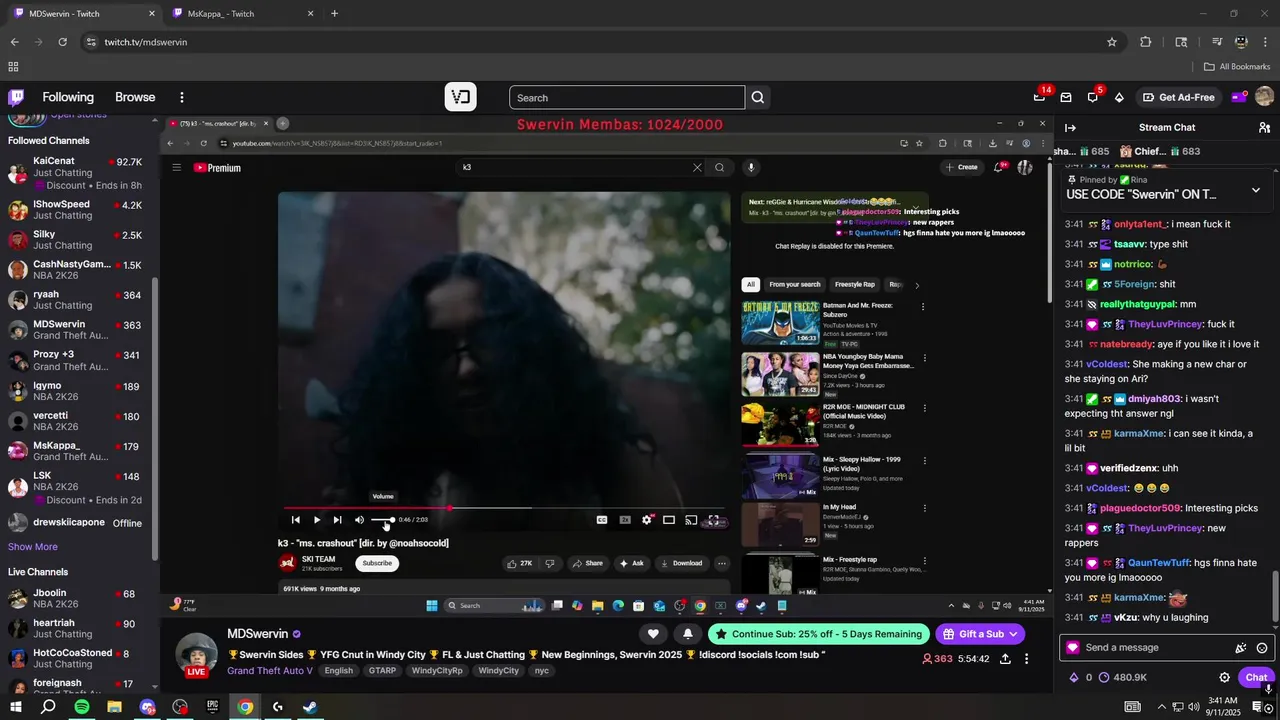
Task: Reload the Twitch page
Action: pos(62,42)
